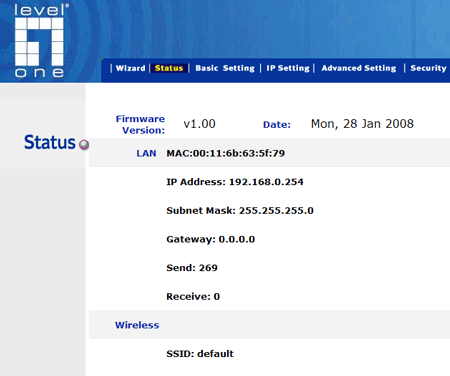This screenshot has width=450, height=376.
Task: Click the Status bullet indicator icon
Action: pos(84,144)
